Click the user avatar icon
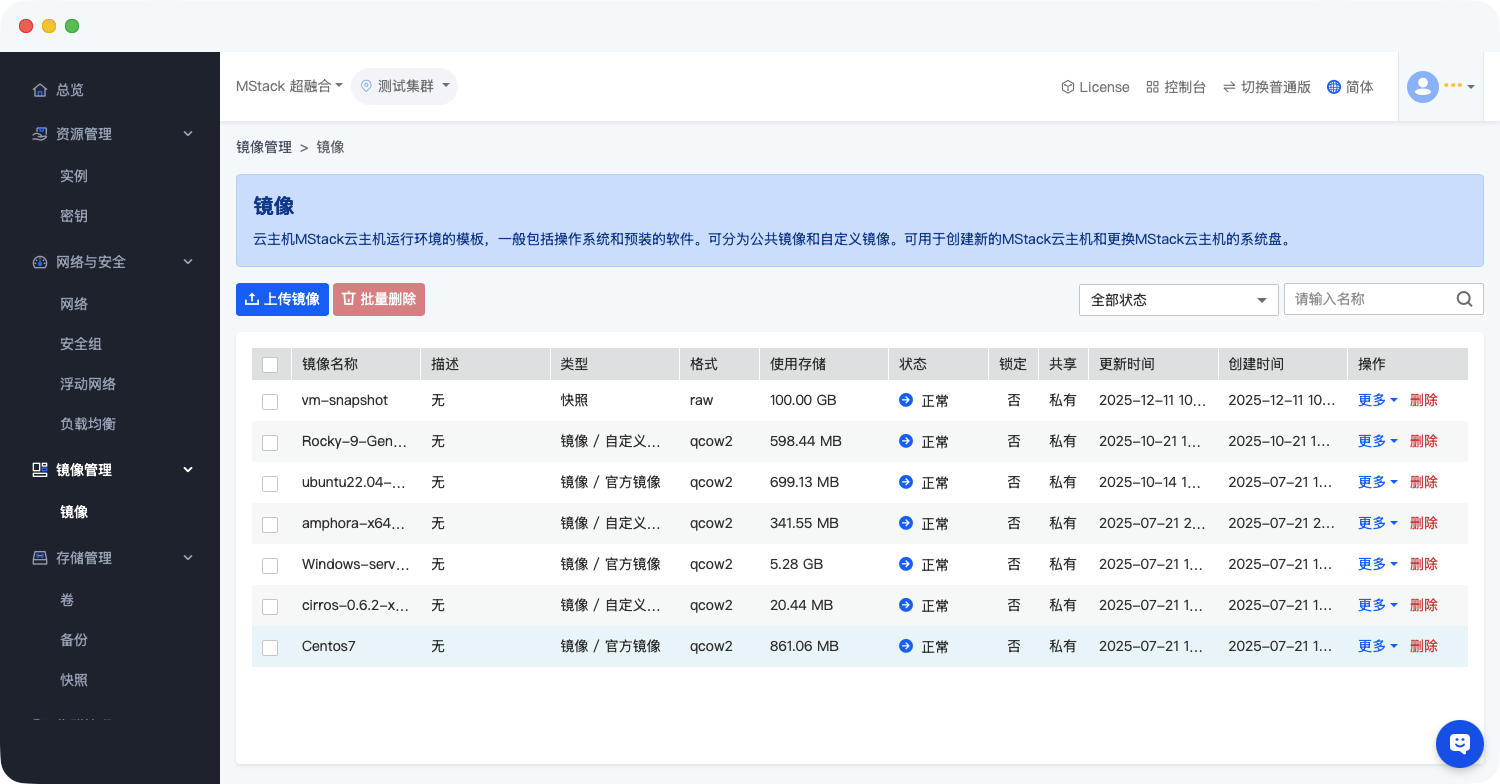 (1422, 87)
